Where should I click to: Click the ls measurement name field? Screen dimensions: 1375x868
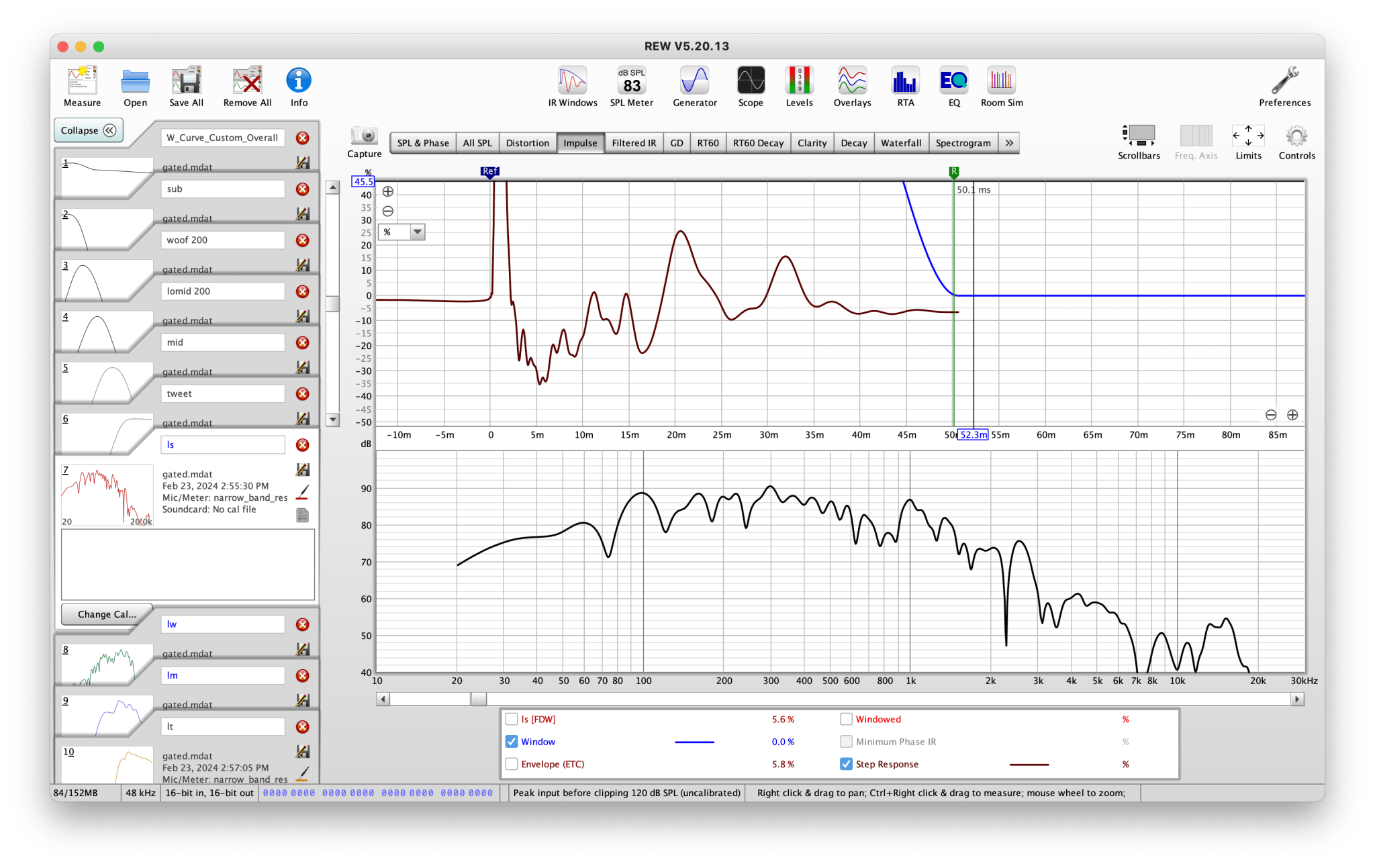point(223,445)
